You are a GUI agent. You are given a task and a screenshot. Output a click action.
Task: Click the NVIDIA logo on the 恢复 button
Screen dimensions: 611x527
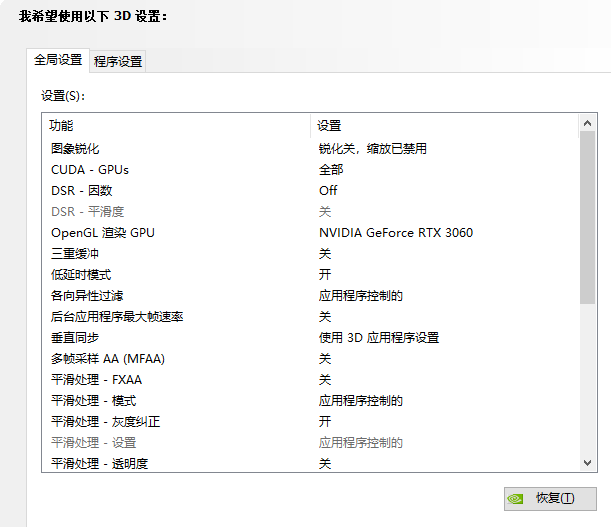515,499
